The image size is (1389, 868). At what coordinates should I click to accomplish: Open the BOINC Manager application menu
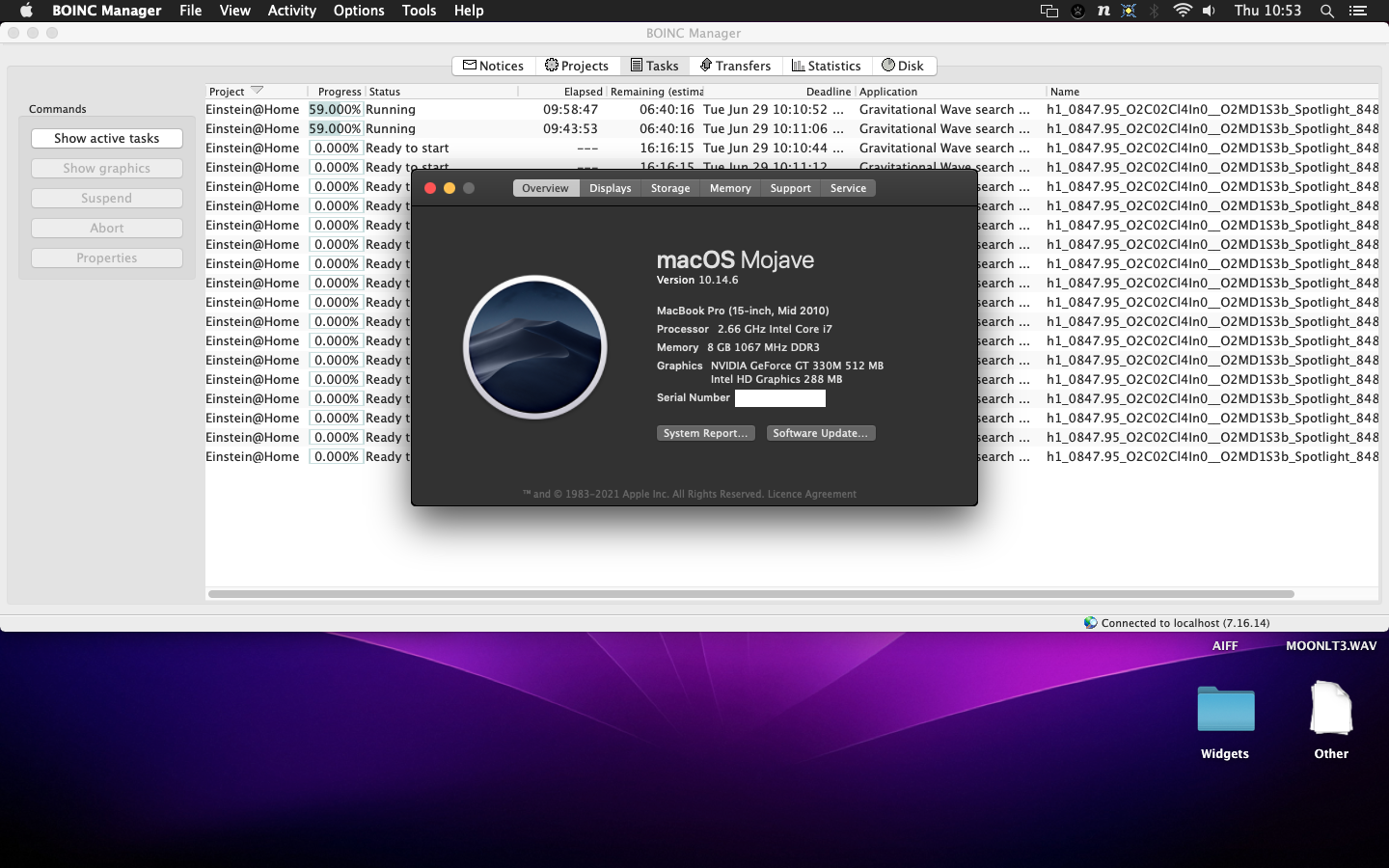pyautogui.click(x=106, y=11)
